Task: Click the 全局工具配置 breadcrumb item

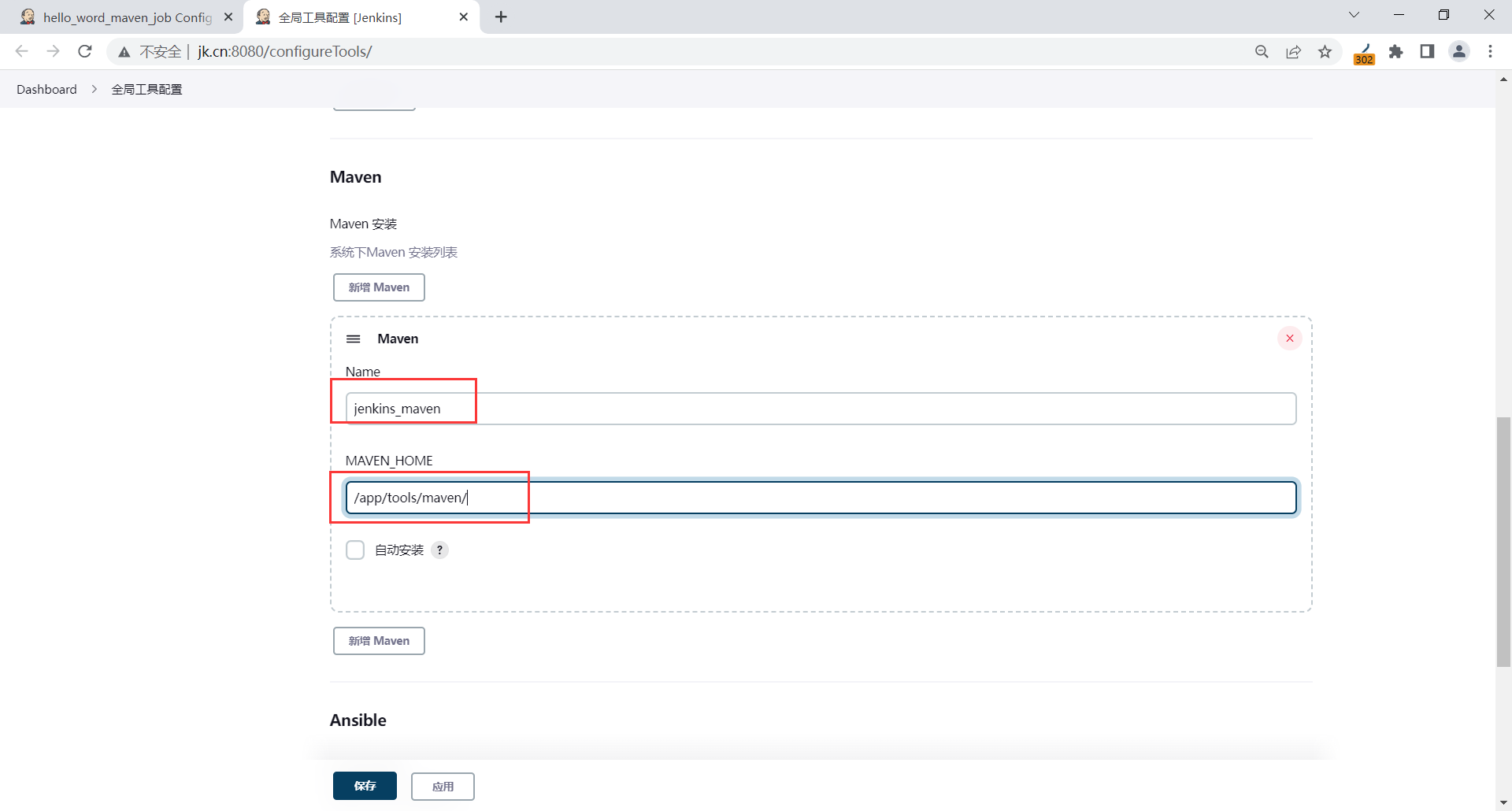Action: tap(146, 89)
